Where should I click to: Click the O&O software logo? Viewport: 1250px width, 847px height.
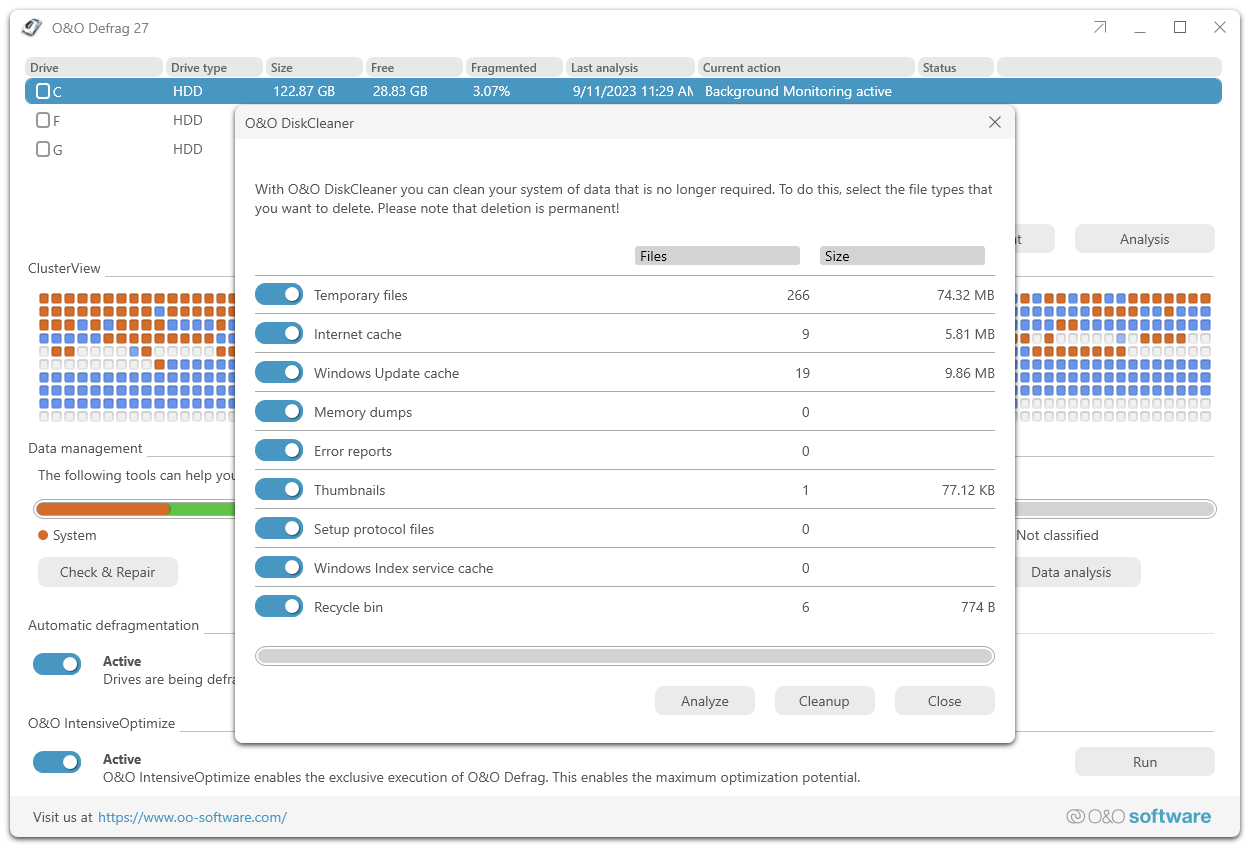pyautogui.click(x=1138, y=816)
